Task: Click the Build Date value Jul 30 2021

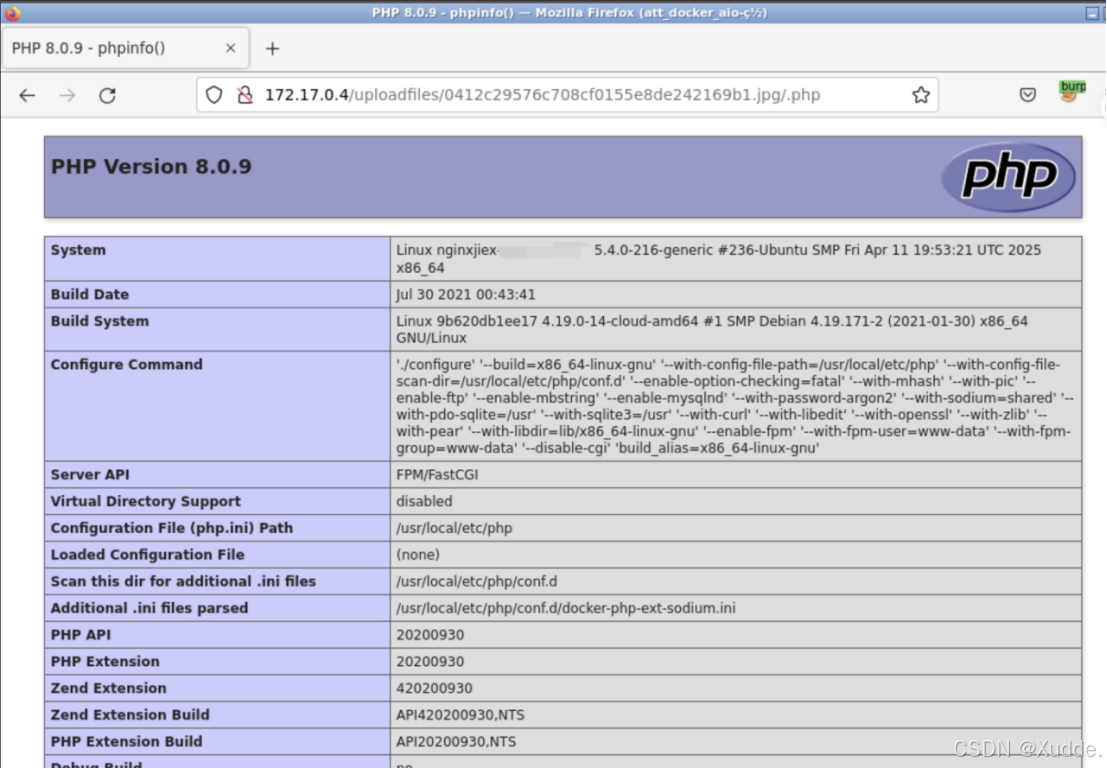Action: pyautogui.click(x=466, y=294)
